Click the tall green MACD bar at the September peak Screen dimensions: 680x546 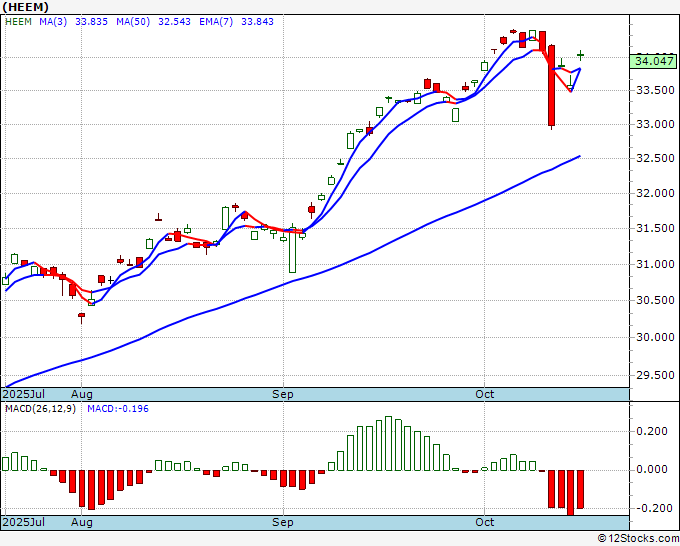coord(389,444)
